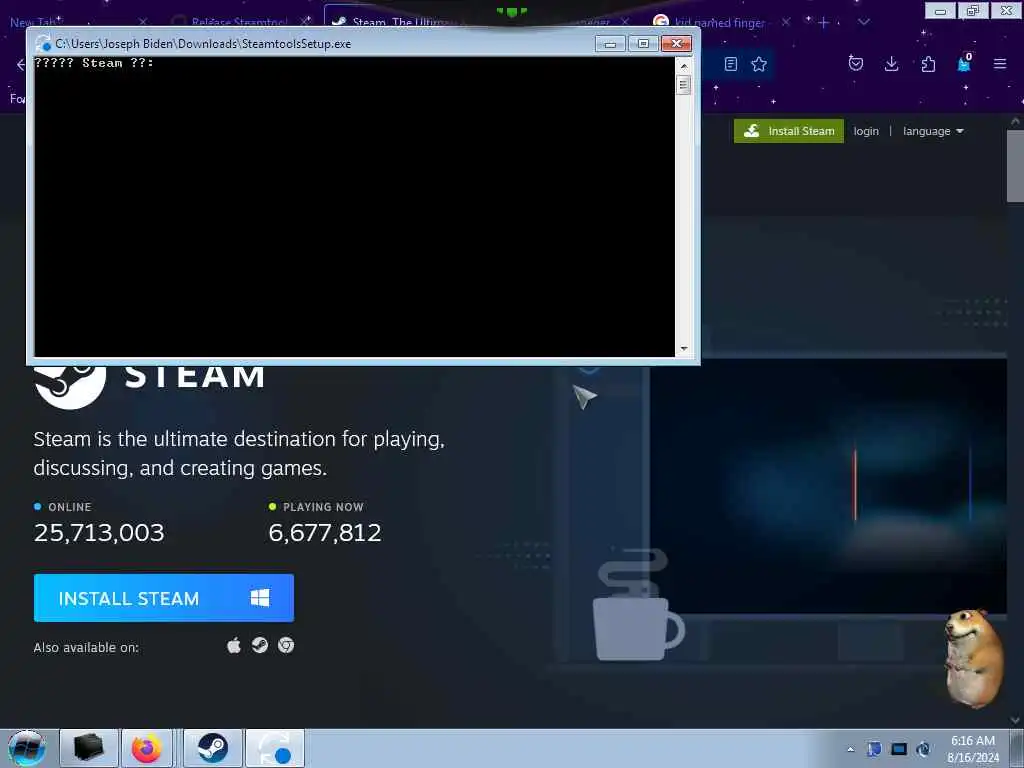Image resolution: width=1024 pixels, height=768 pixels.
Task: Open Firefox downloads arrow icon
Action: [891, 63]
